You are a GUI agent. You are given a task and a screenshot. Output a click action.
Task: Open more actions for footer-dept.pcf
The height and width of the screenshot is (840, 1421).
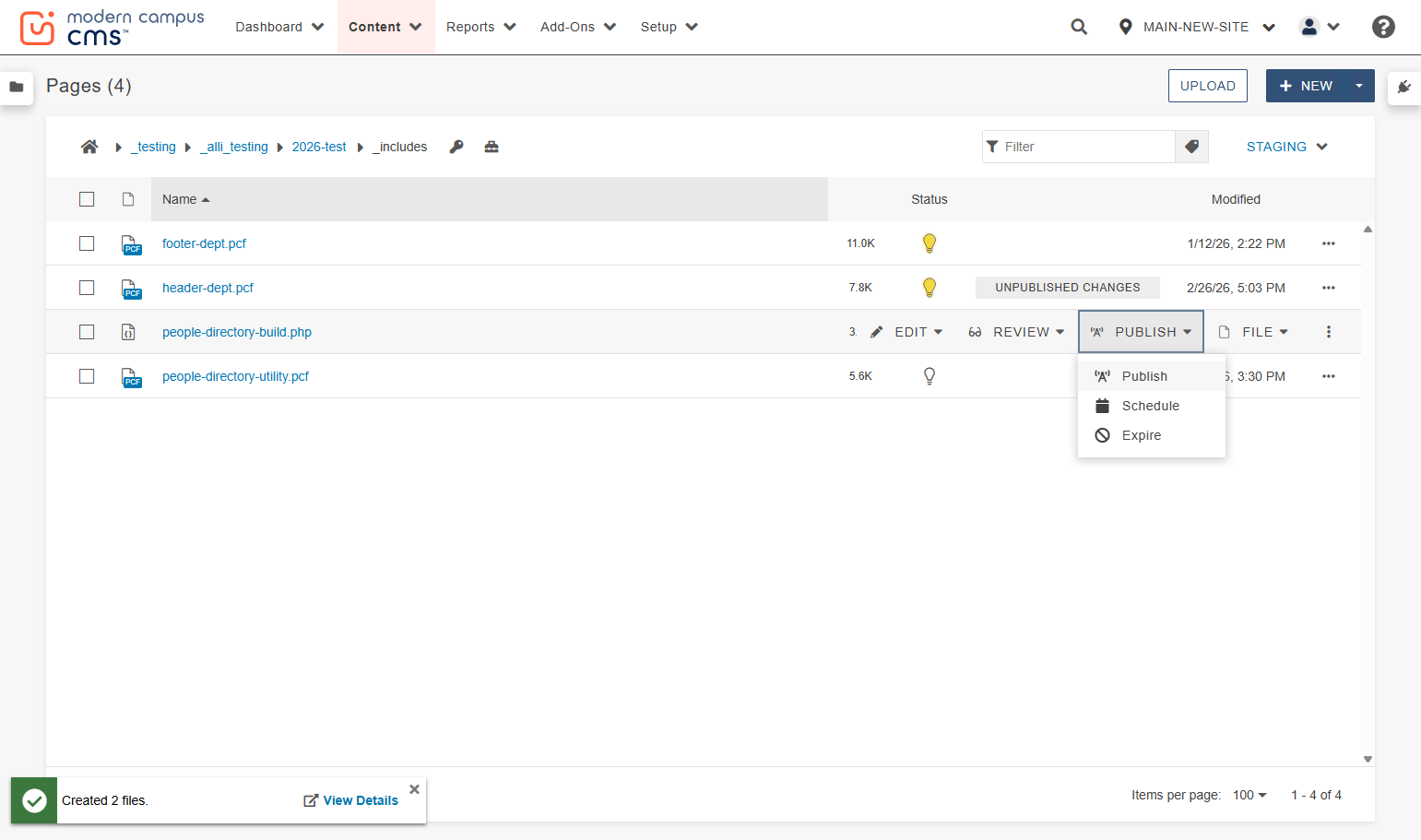coord(1329,243)
